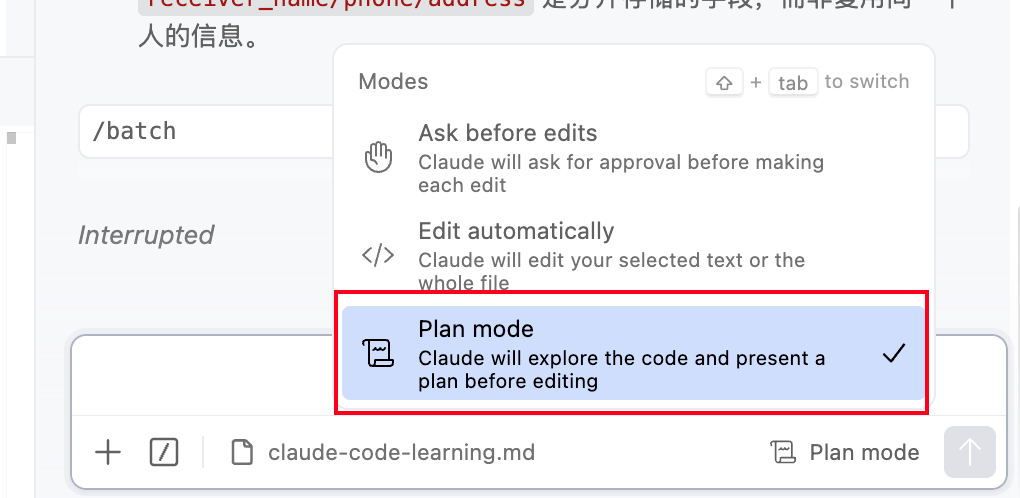Click the Interrupted status text
Image resolution: width=1020 pixels, height=498 pixels.
(146, 235)
